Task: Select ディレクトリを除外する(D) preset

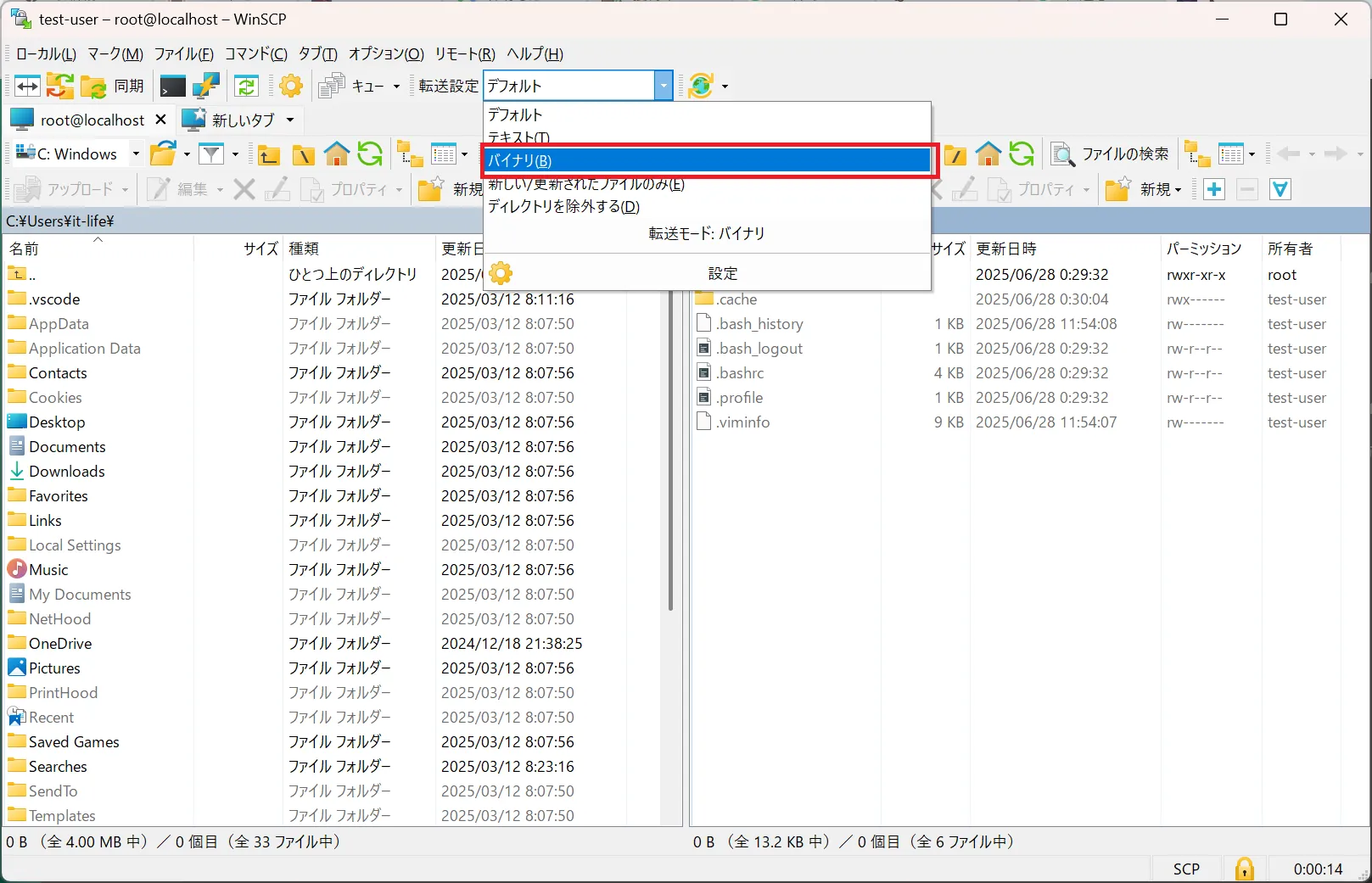Action: tap(708, 206)
